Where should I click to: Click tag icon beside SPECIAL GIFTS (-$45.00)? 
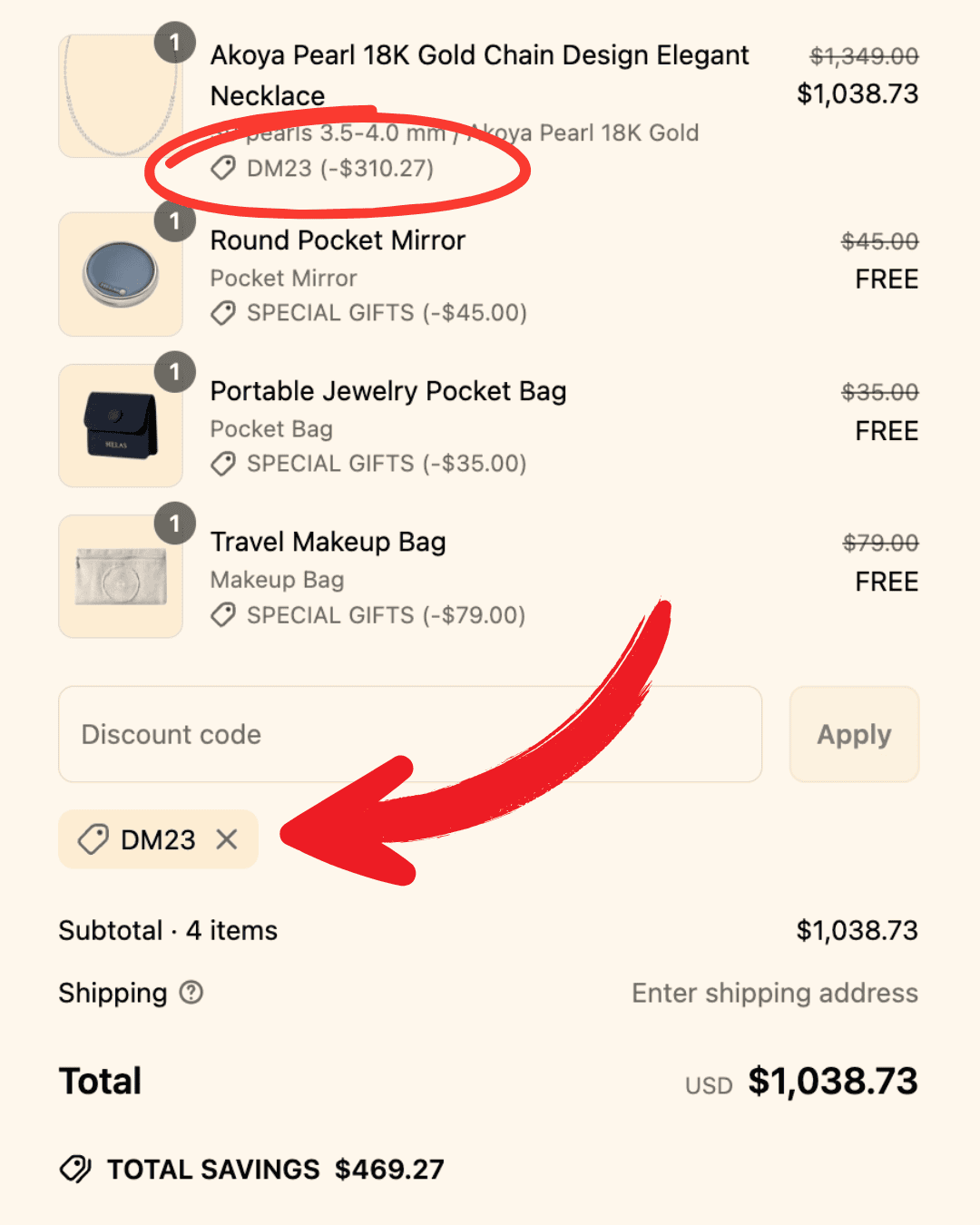coord(223,313)
